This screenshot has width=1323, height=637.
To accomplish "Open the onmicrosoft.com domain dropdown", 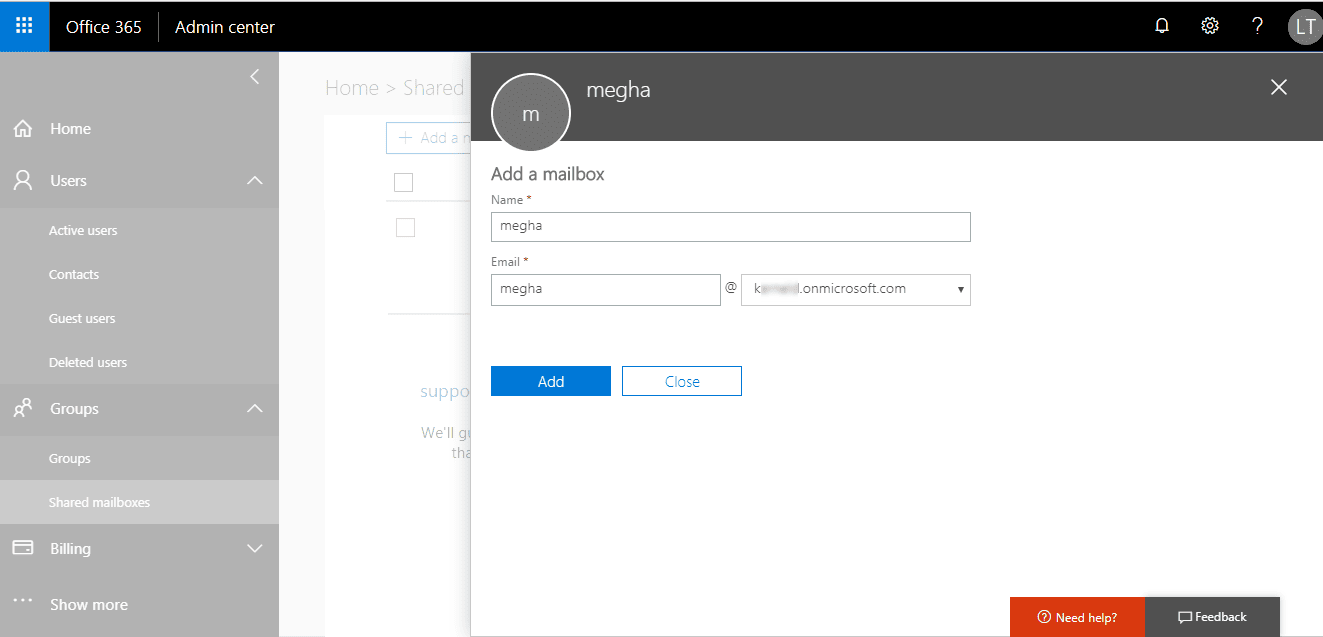I will click(855, 290).
